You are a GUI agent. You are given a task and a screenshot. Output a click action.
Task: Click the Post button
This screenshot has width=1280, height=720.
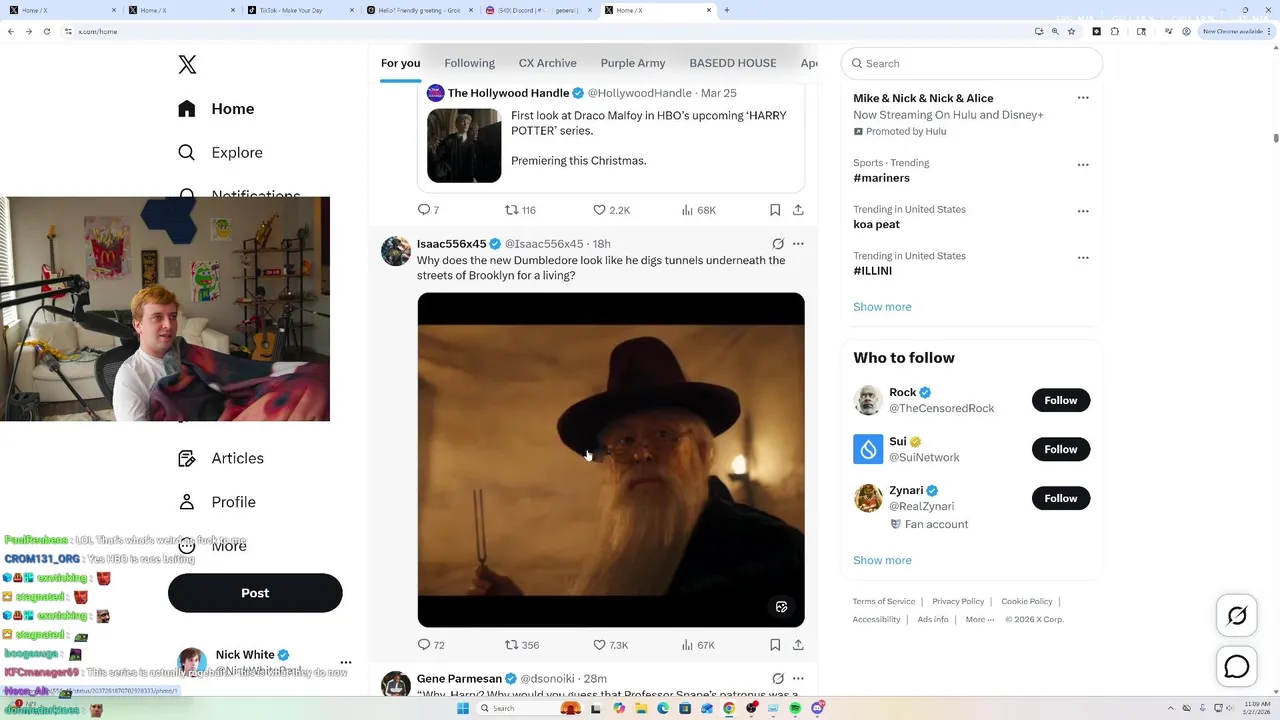[x=255, y=593]
